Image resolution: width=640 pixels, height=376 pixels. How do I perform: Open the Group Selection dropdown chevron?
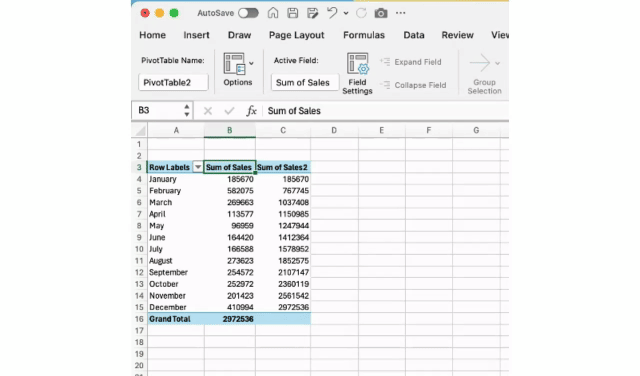coord(497,63)
